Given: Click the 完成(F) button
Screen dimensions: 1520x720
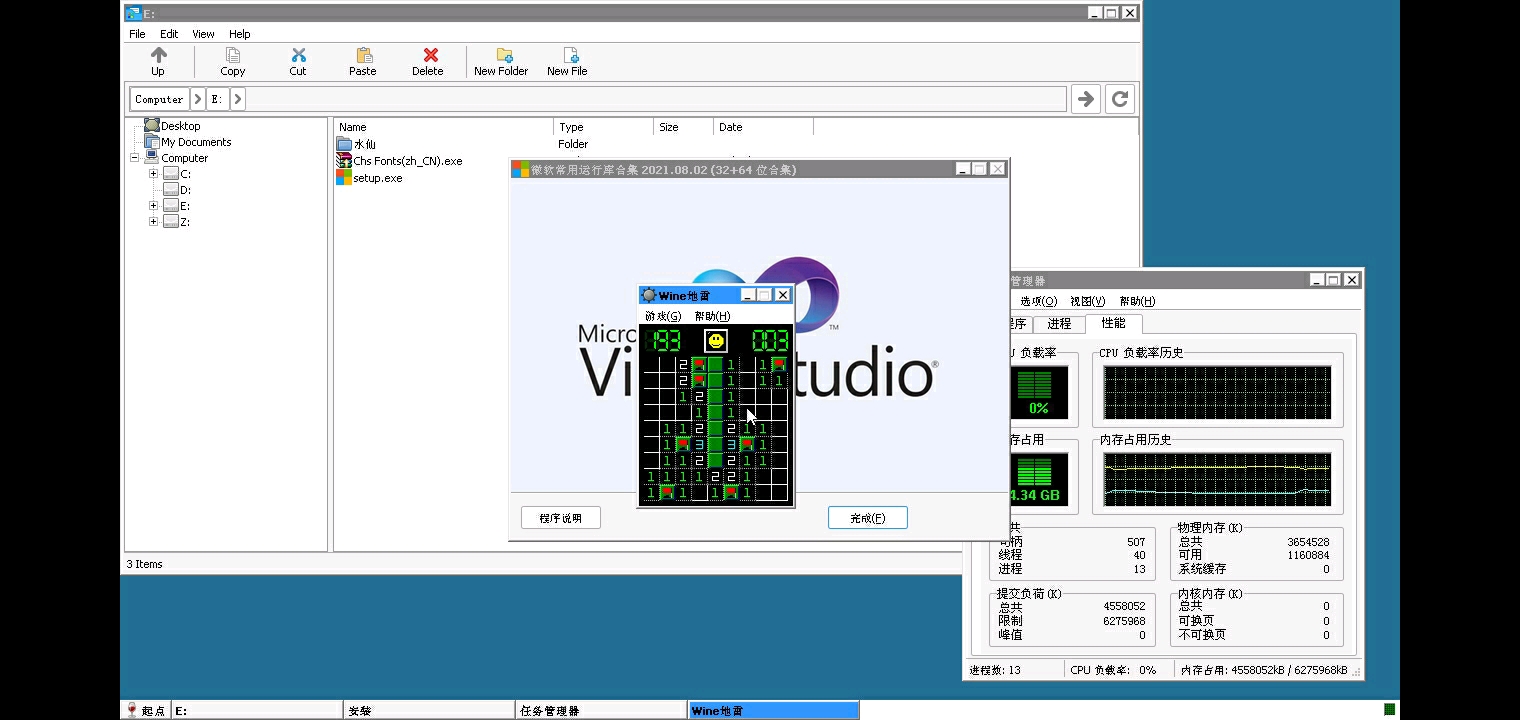Looking at the screenshot, I should (867, 518).
